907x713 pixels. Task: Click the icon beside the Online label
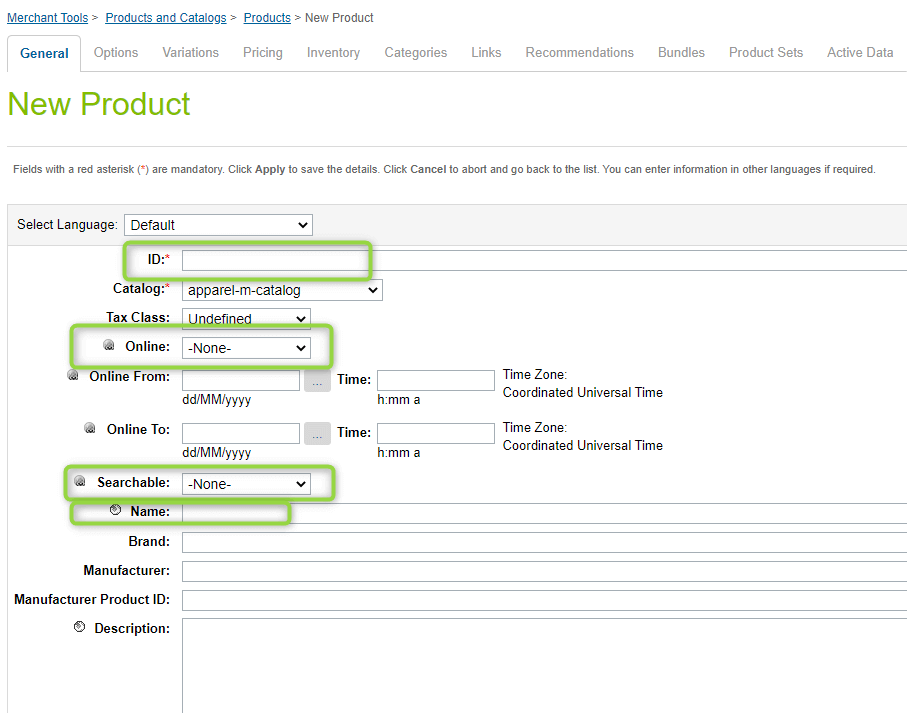(x=109, y=345)
